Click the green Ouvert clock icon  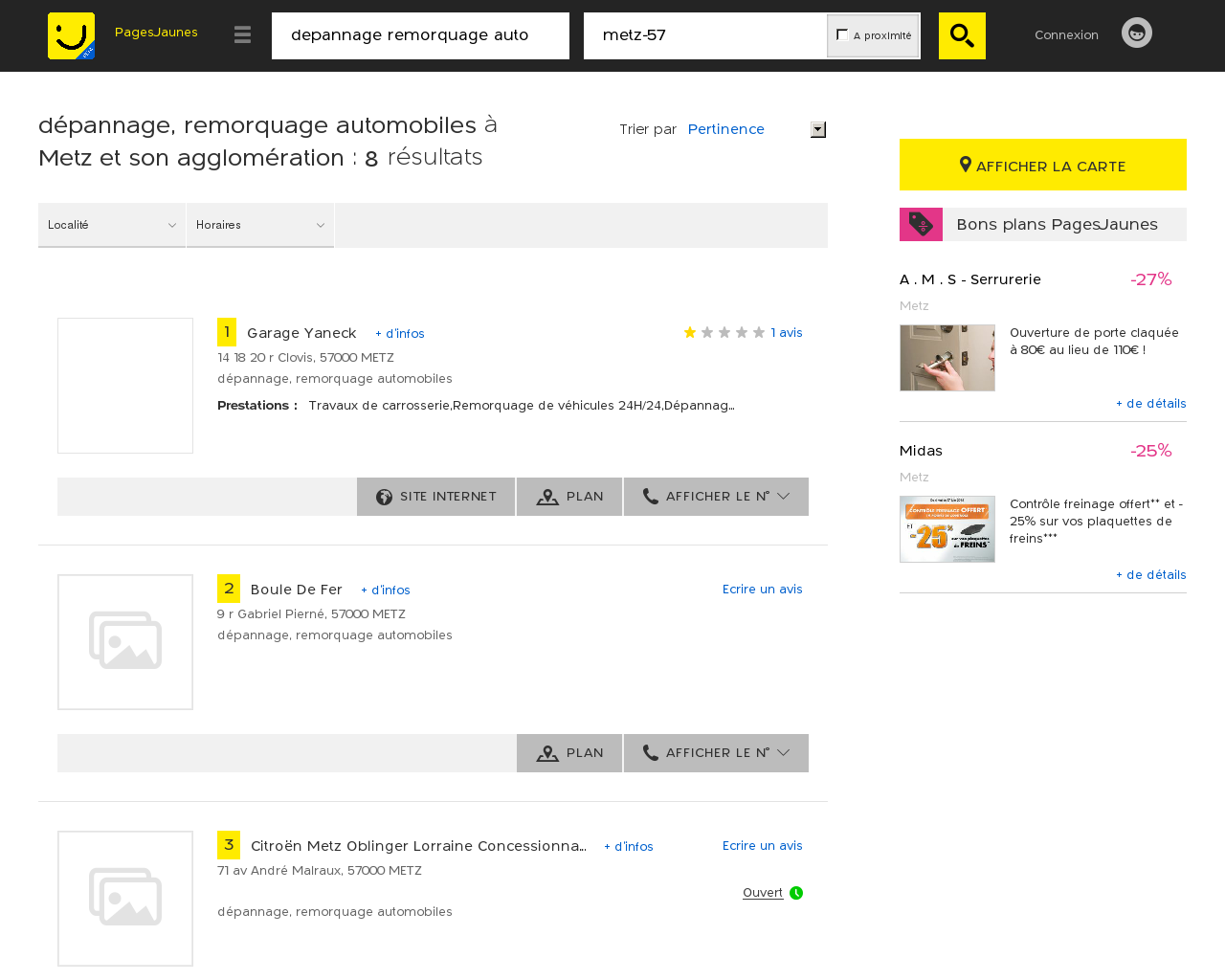click(x=796, y=893)
